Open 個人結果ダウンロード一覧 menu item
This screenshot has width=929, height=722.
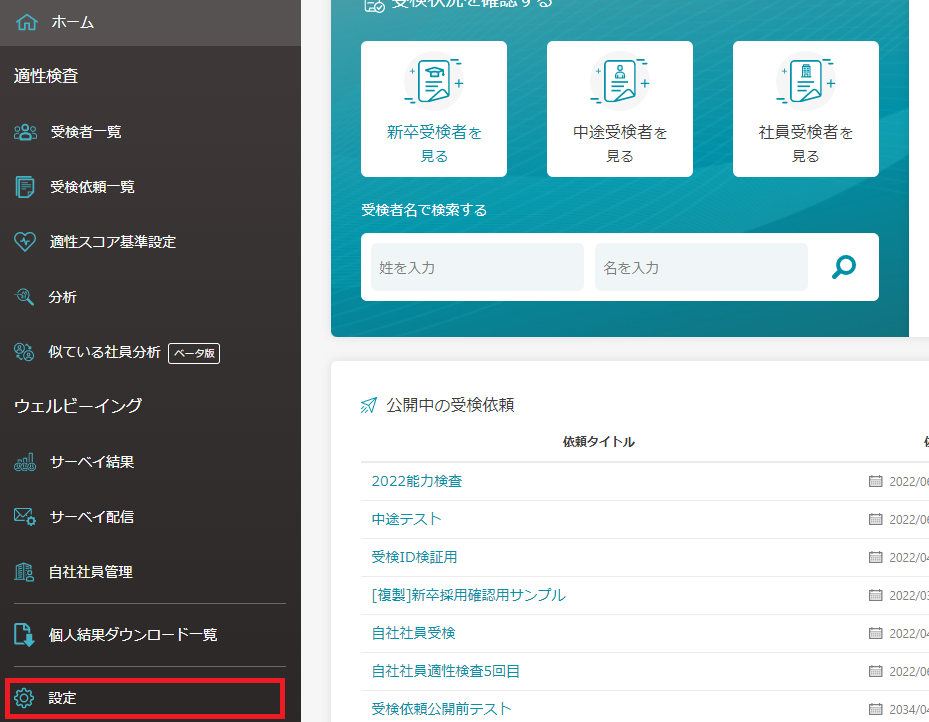(132, 635)
